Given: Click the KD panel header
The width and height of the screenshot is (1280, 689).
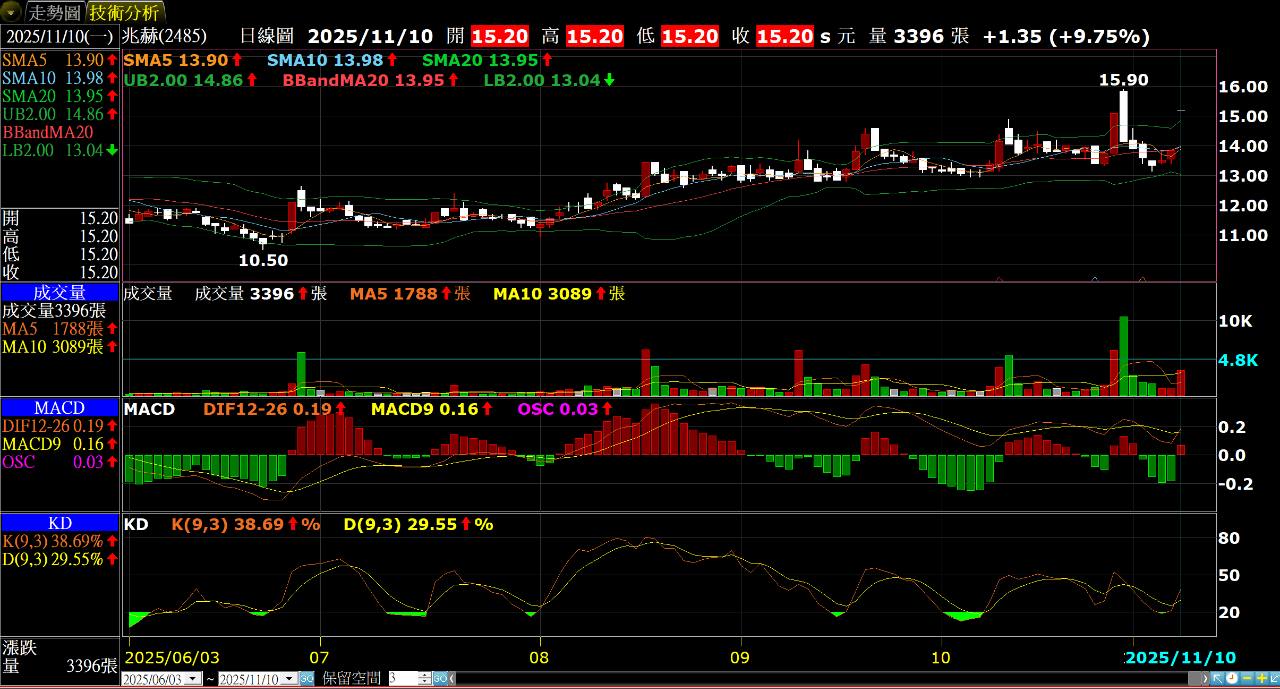Looking at the screenshot, I should coord(60,523).
